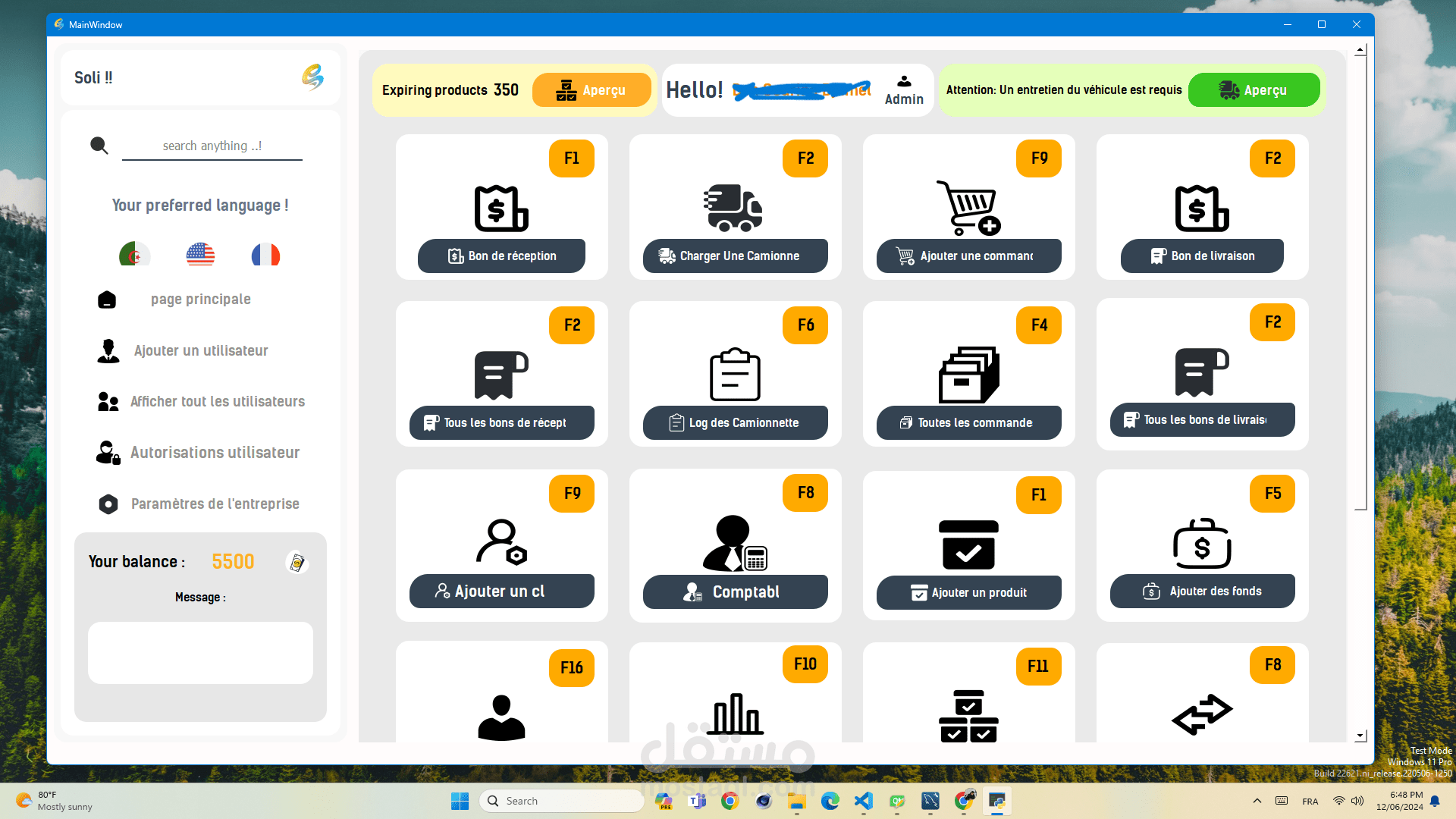The height and width of the screenshot is (819, 1456).
Task: Click orange Aperçu expiring products button
Action: click(x=591, y=90)
